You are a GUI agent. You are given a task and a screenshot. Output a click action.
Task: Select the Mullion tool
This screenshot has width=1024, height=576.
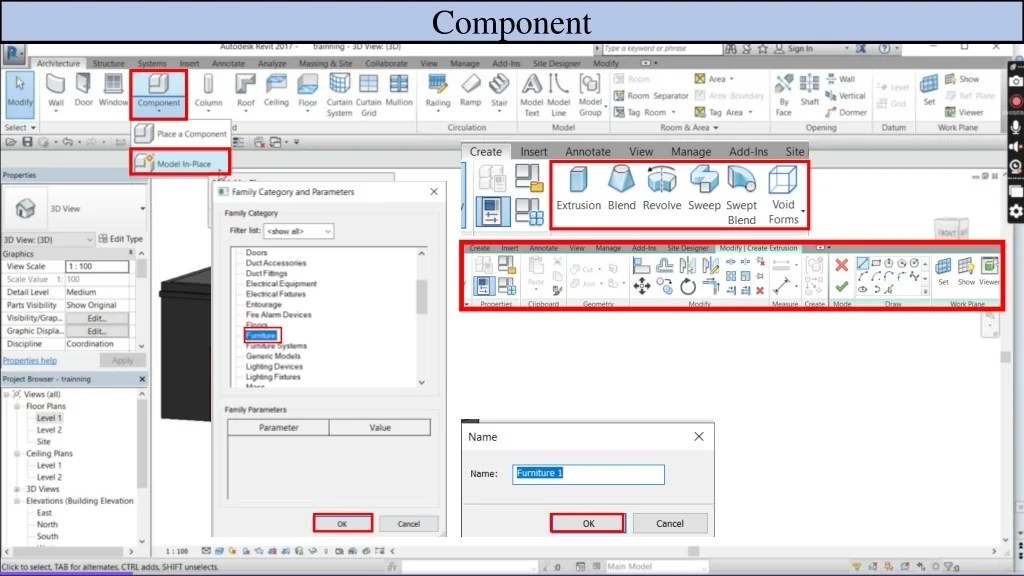coord(398,91)
